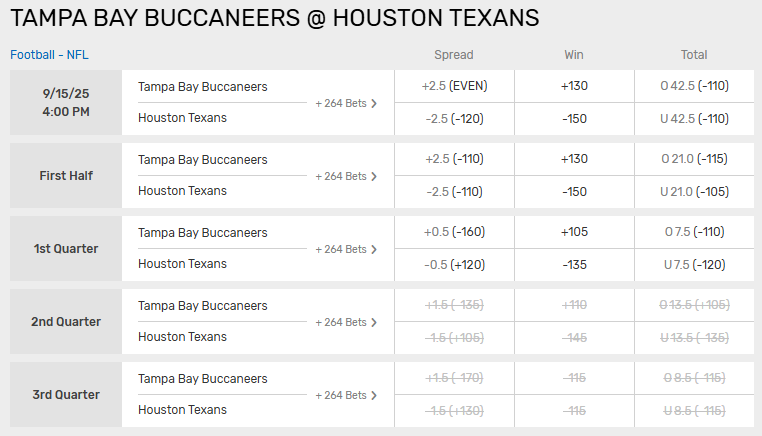
Task: Open +264 Bets for 3rd Quarter
Action: [346, 395]
